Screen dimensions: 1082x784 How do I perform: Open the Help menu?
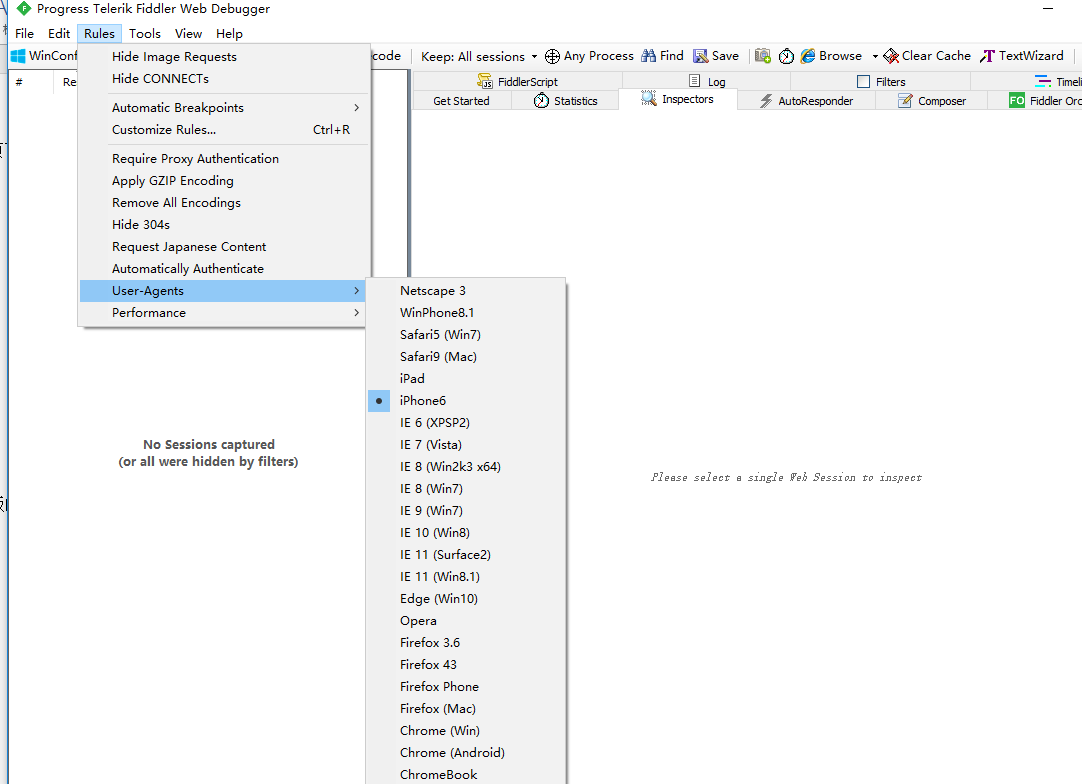click(229, 34)
